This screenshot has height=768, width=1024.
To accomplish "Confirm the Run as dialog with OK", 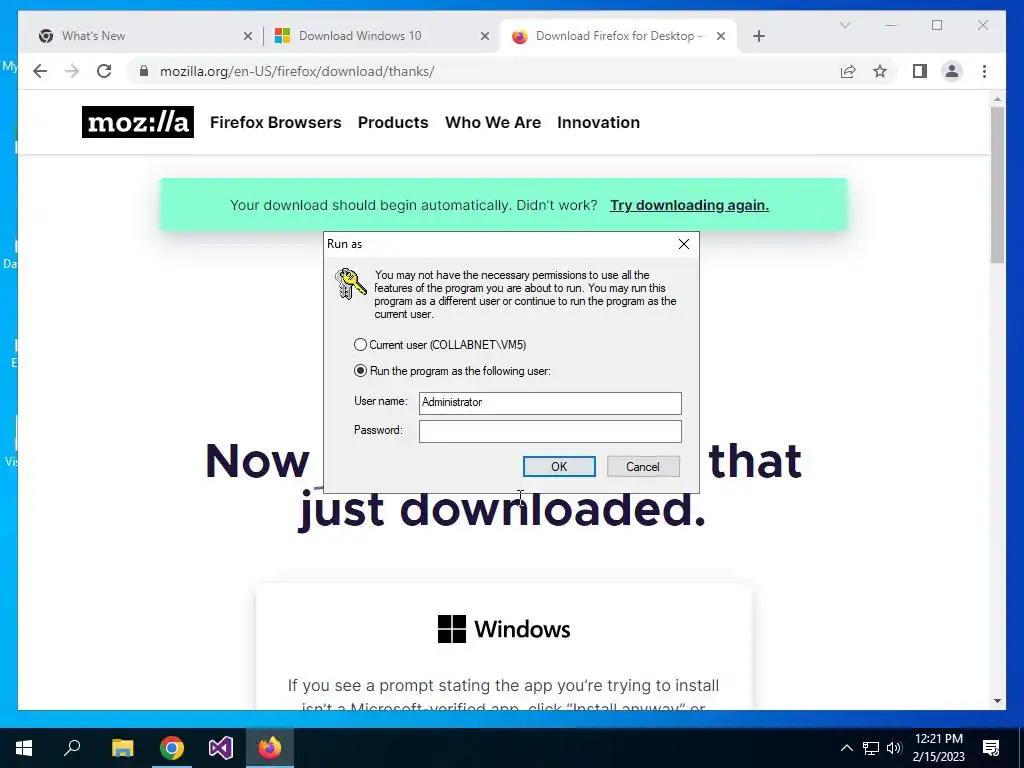I will (x=559, y=466).
